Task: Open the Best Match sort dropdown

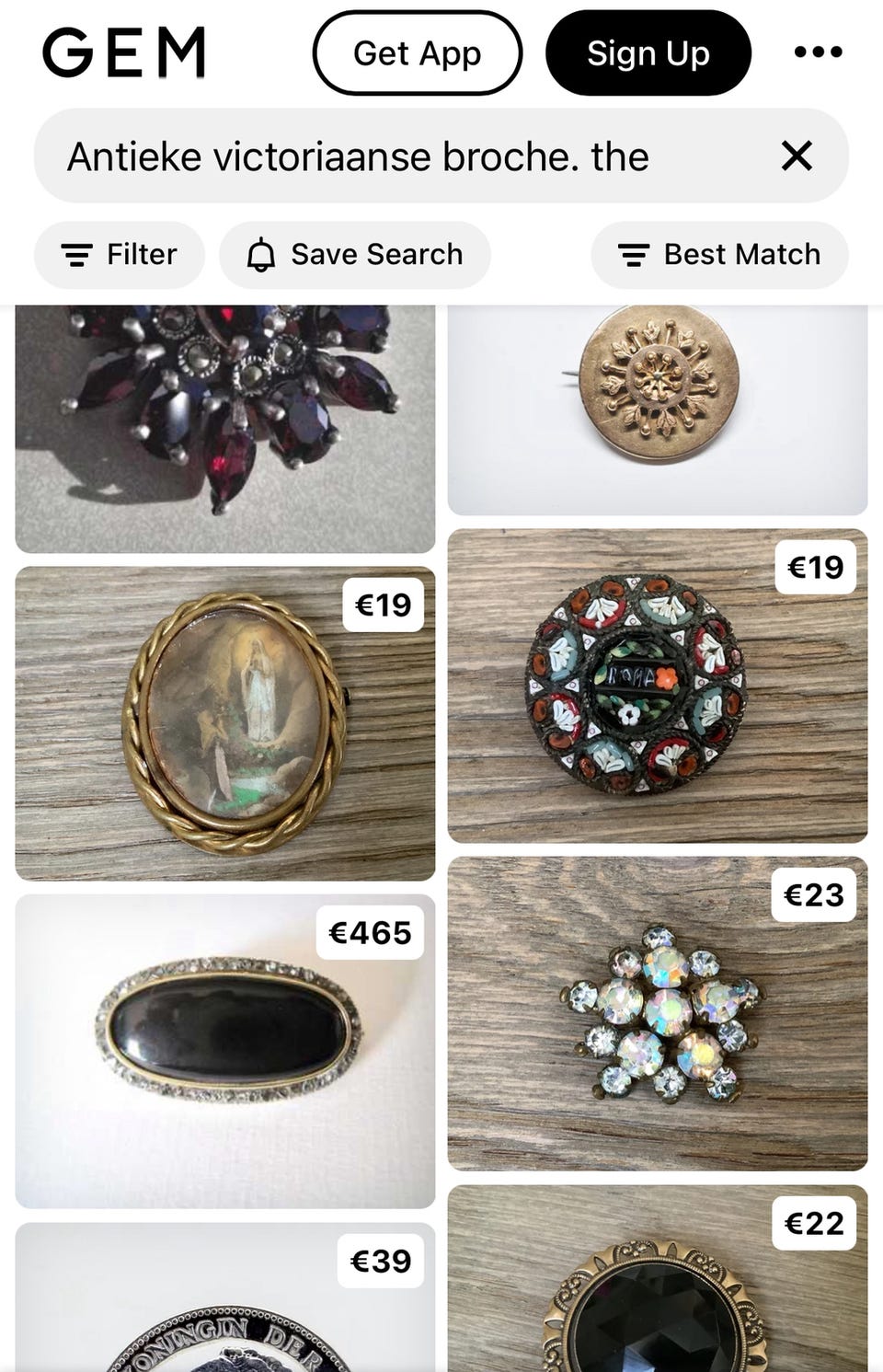Action: [719, 255]
